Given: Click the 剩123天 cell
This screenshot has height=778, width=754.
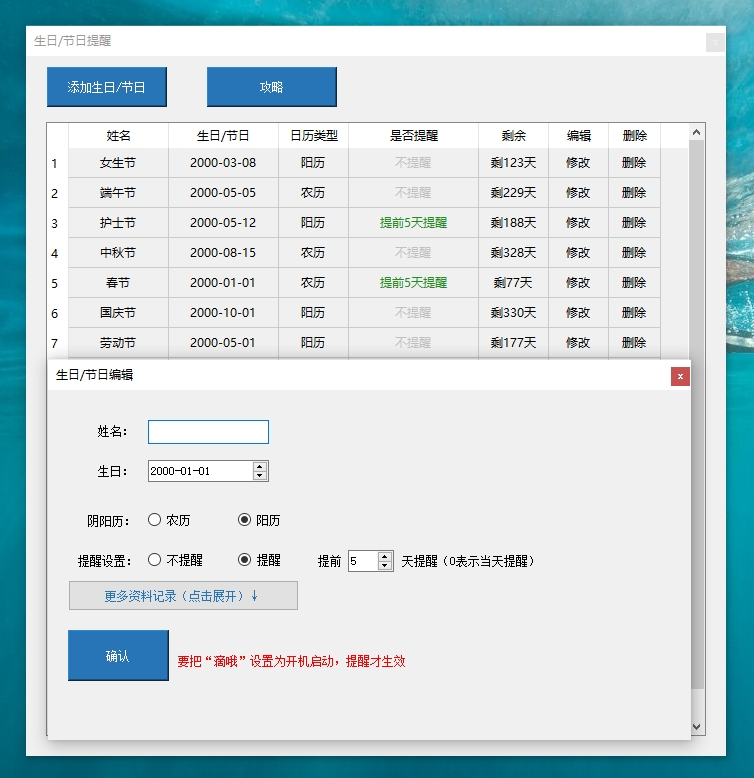Looking at the screenshot, I should [513, 163].
